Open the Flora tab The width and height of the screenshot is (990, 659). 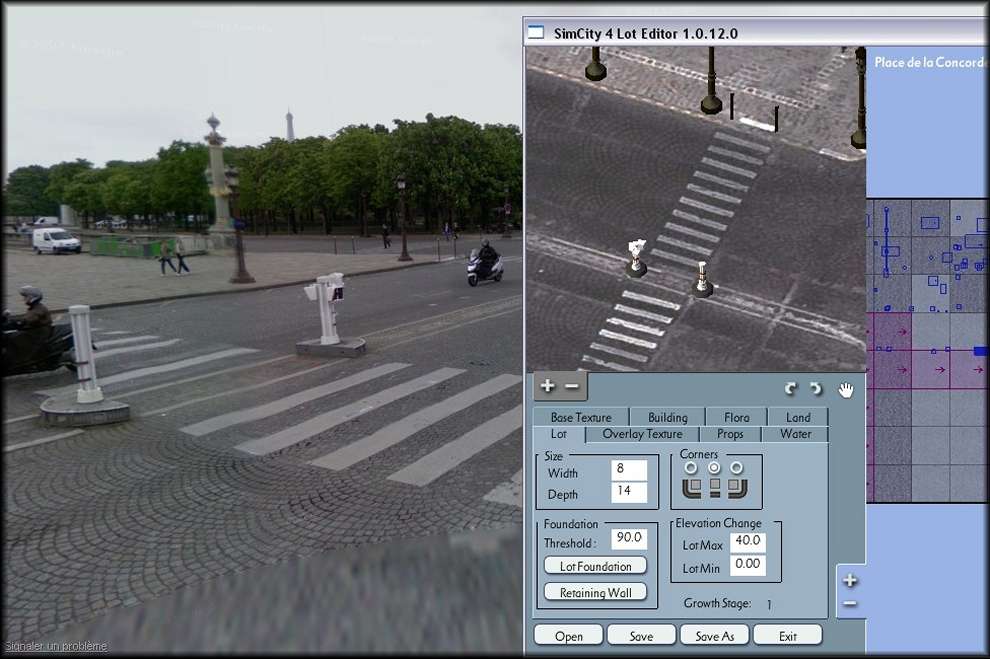coord(736,417)
